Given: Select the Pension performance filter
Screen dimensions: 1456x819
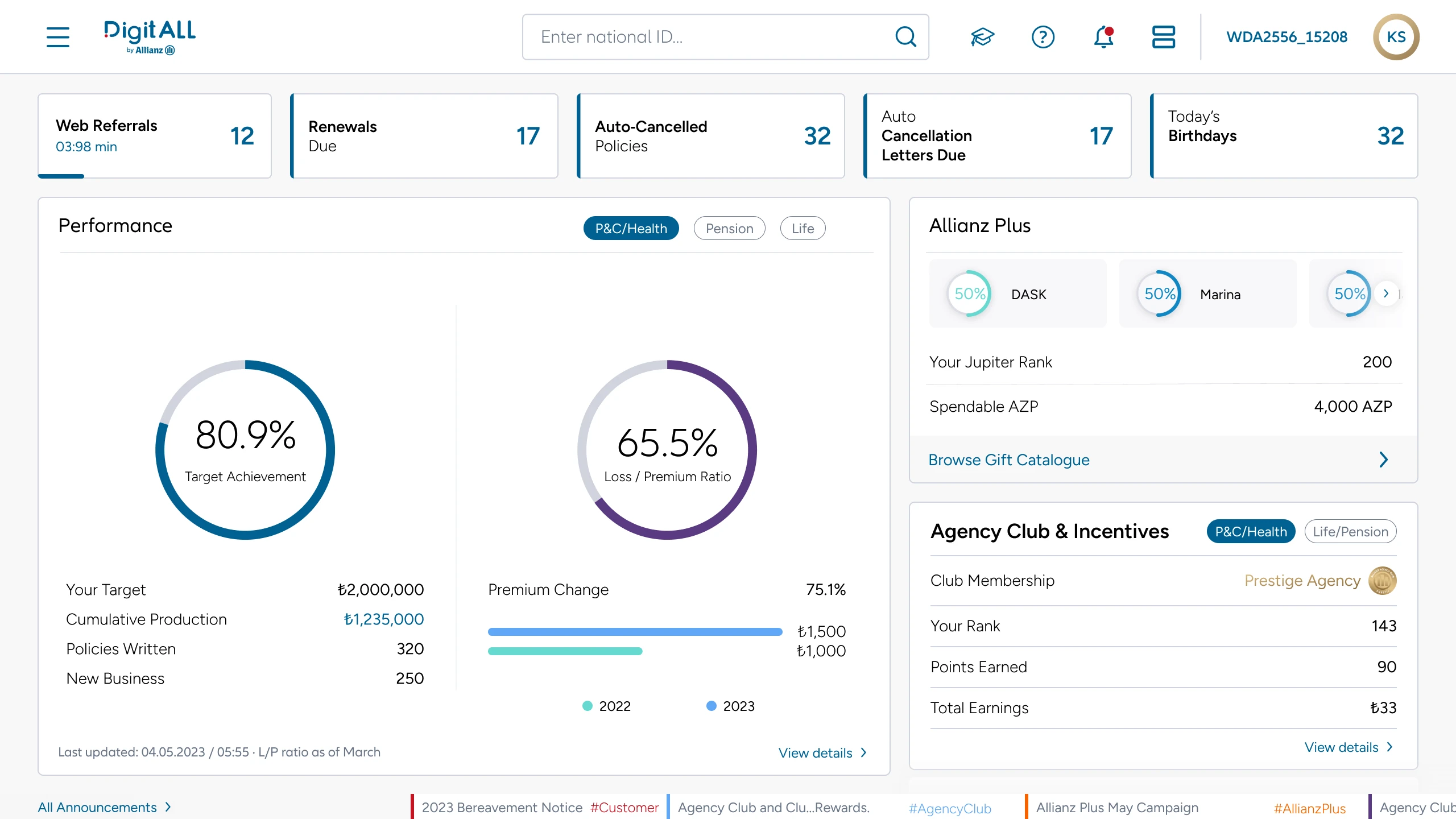Looking at the screenshot, I should 729,228.
